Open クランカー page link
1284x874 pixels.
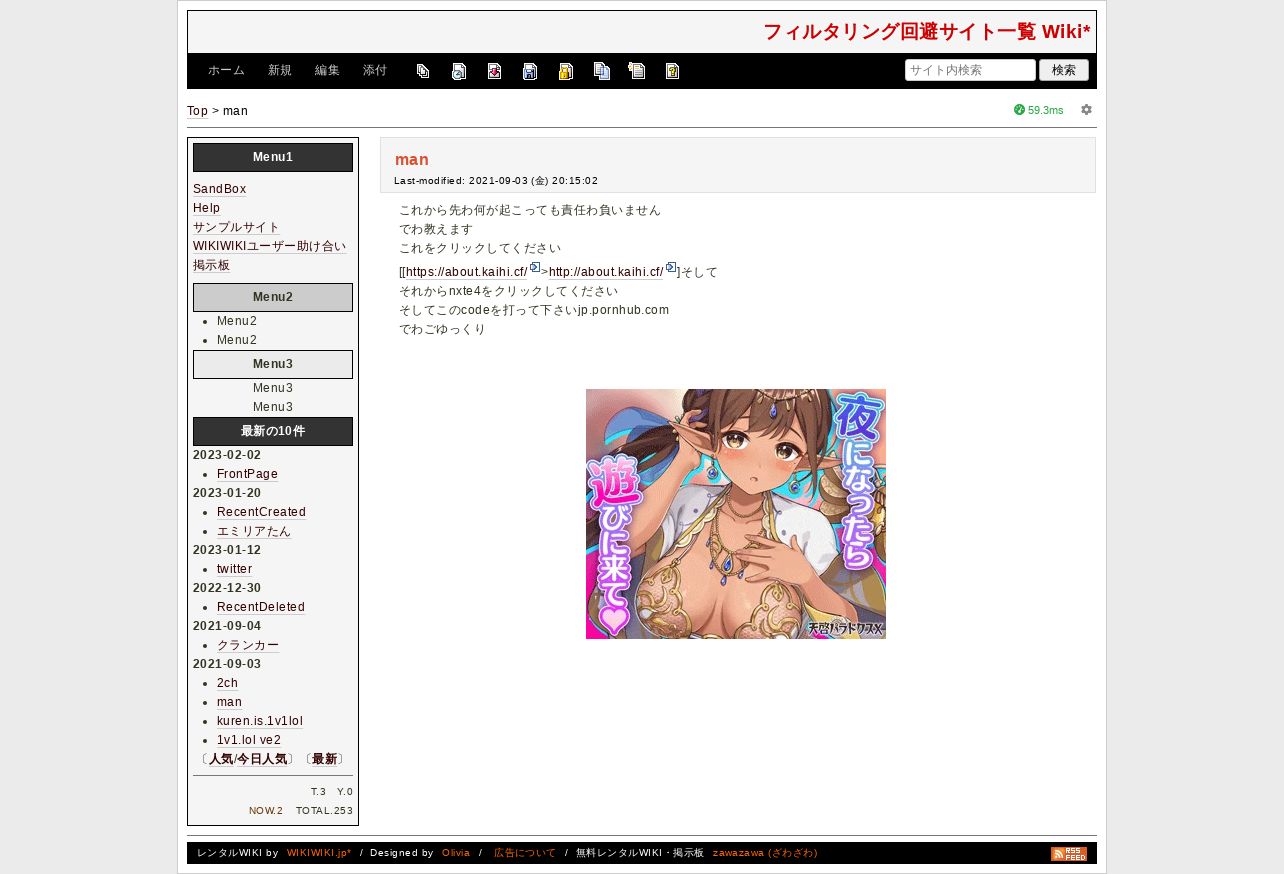pos(248,645)
